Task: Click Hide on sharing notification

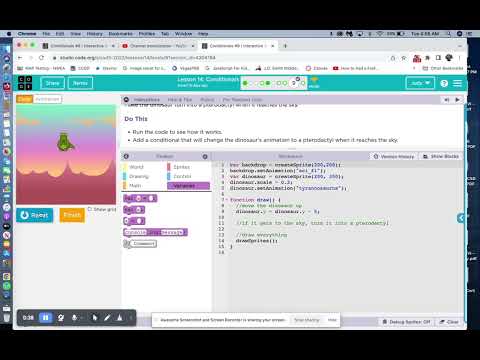Action: pos(332,320)
